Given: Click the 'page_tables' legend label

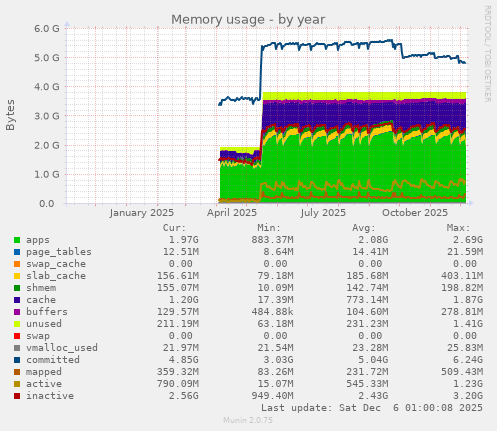Looking at the screenshot, I should pos(59,252).
